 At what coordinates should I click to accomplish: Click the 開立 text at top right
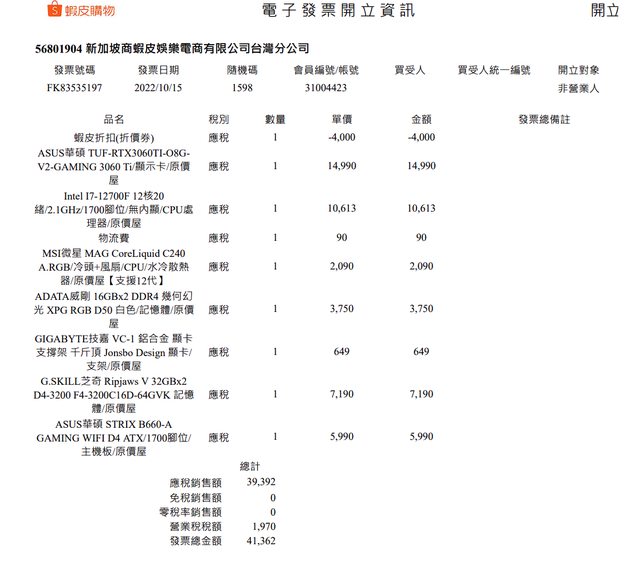(604, 11)
